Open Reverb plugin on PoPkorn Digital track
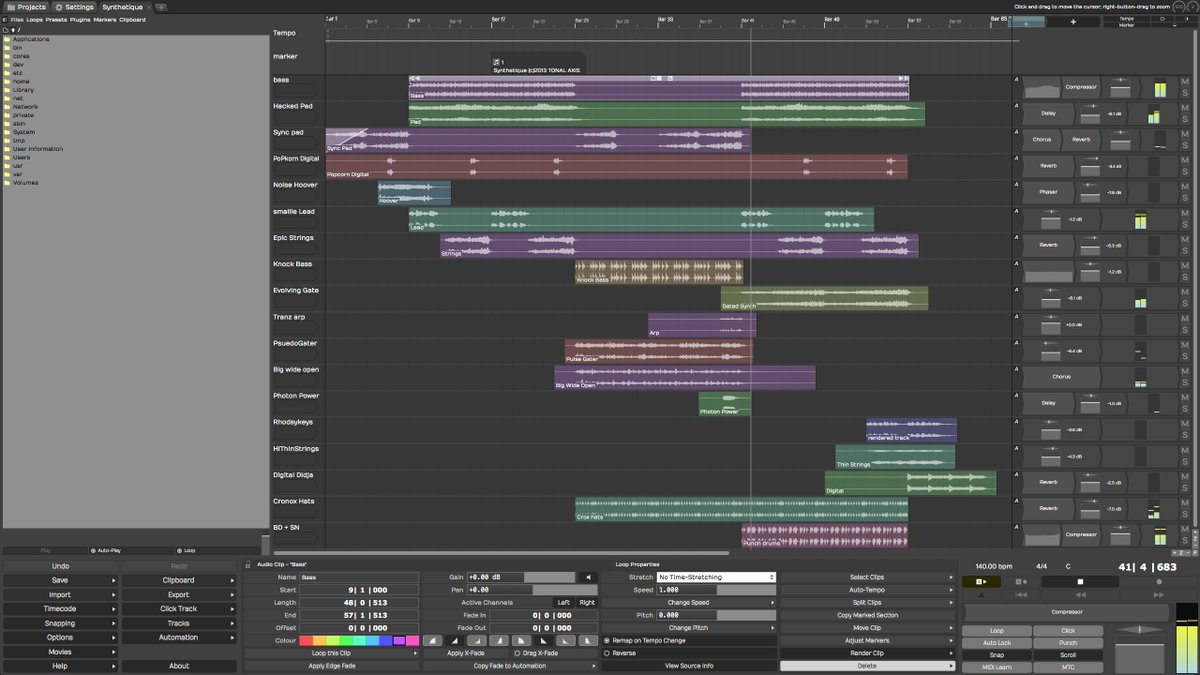This screenshot has width=1200, height=675. tap(1048, 166)
